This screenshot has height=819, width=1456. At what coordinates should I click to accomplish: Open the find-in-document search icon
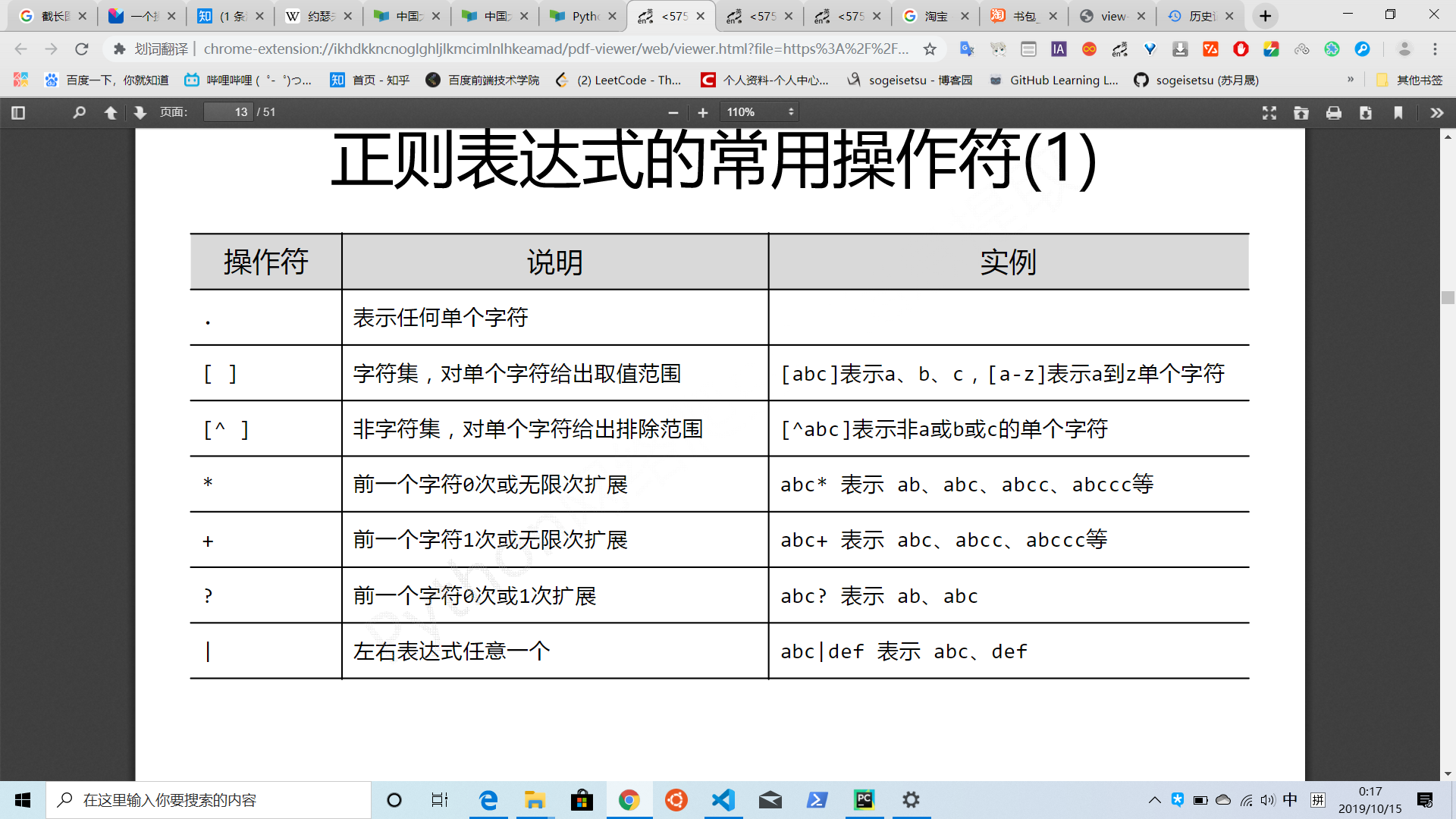pyautogui.click(x=79, y=112)
